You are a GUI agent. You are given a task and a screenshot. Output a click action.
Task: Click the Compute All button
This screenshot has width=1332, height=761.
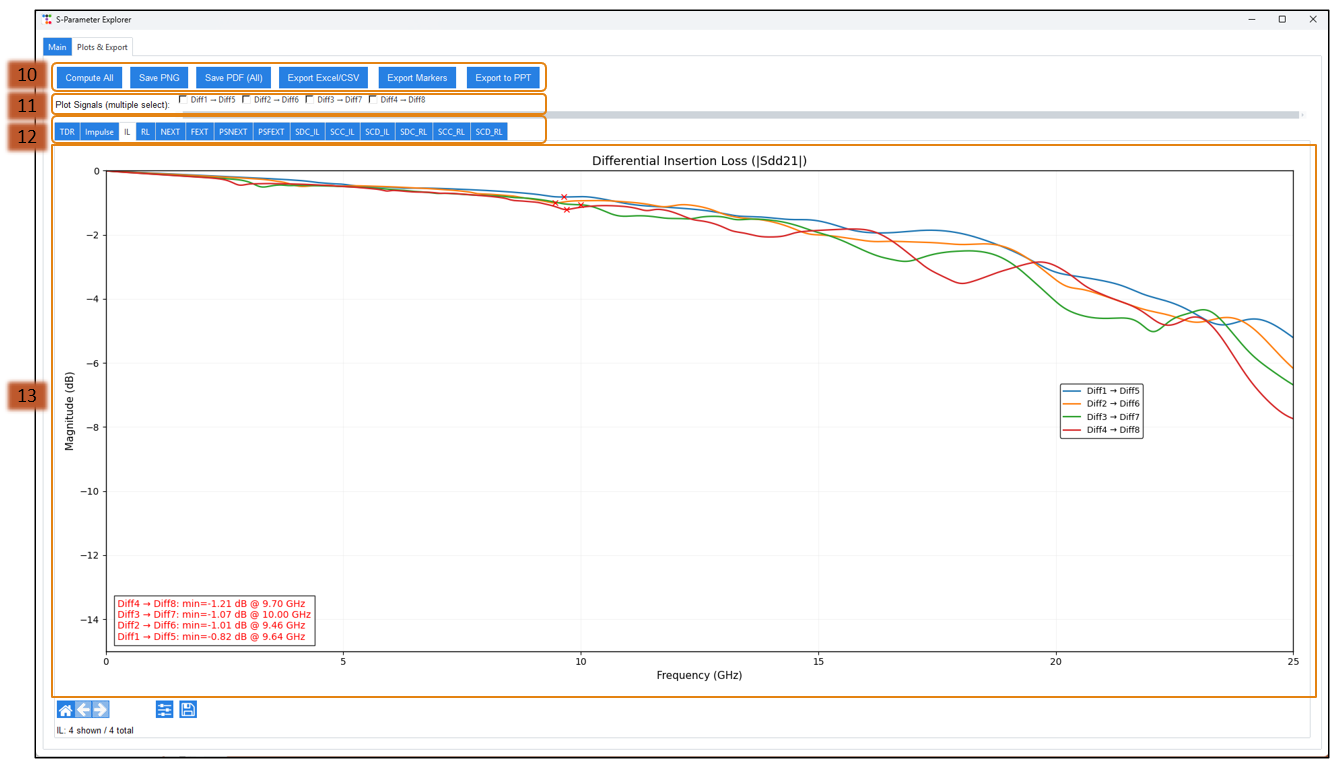(89, 78)
